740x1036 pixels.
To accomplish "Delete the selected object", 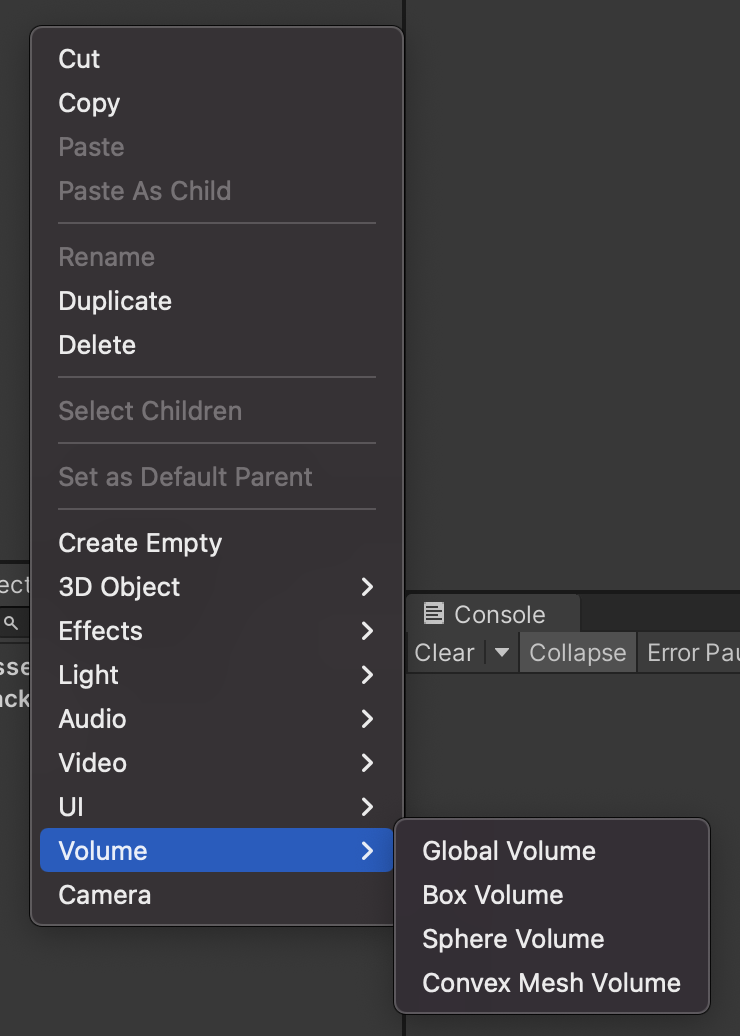I will coord(97,345).
